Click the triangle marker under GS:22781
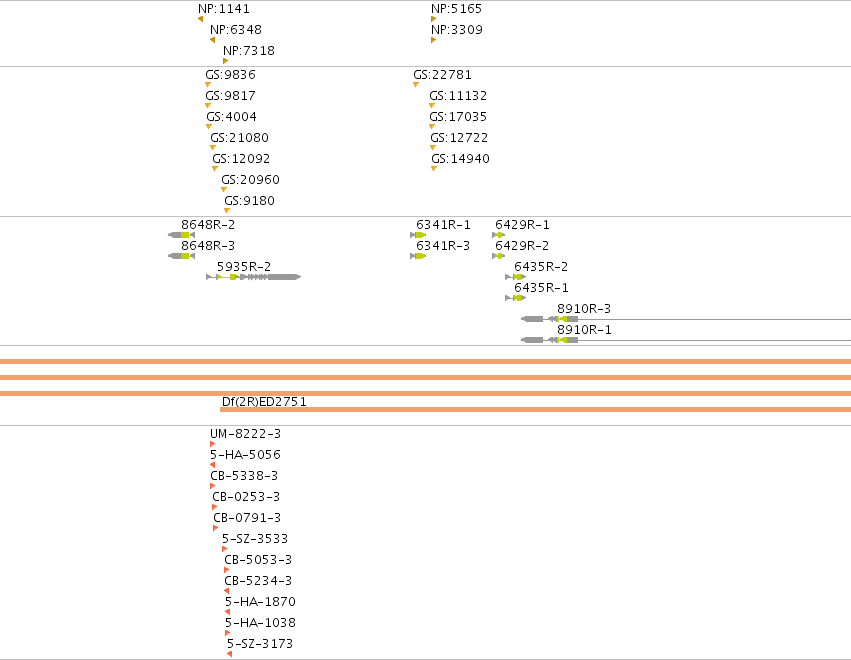 pos(416,85)
